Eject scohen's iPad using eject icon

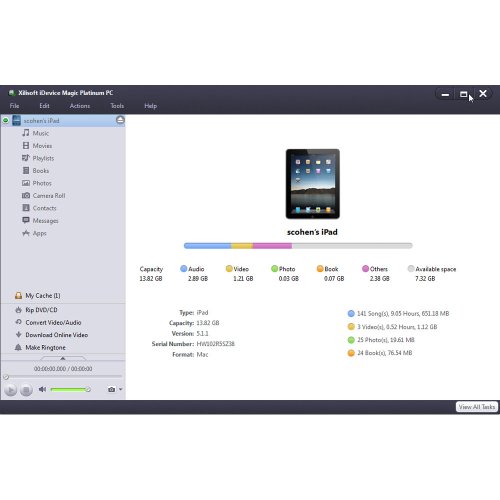click(120, 120)
